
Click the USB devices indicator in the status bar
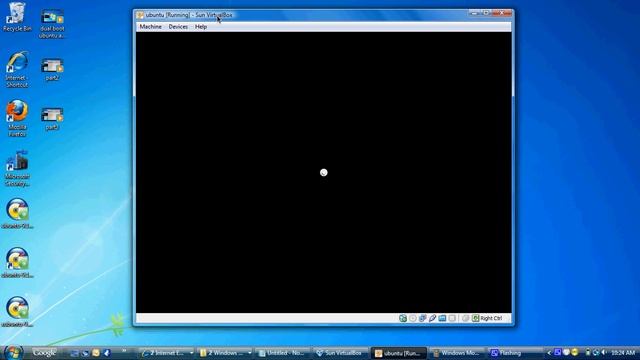click(x=432, y=318)
